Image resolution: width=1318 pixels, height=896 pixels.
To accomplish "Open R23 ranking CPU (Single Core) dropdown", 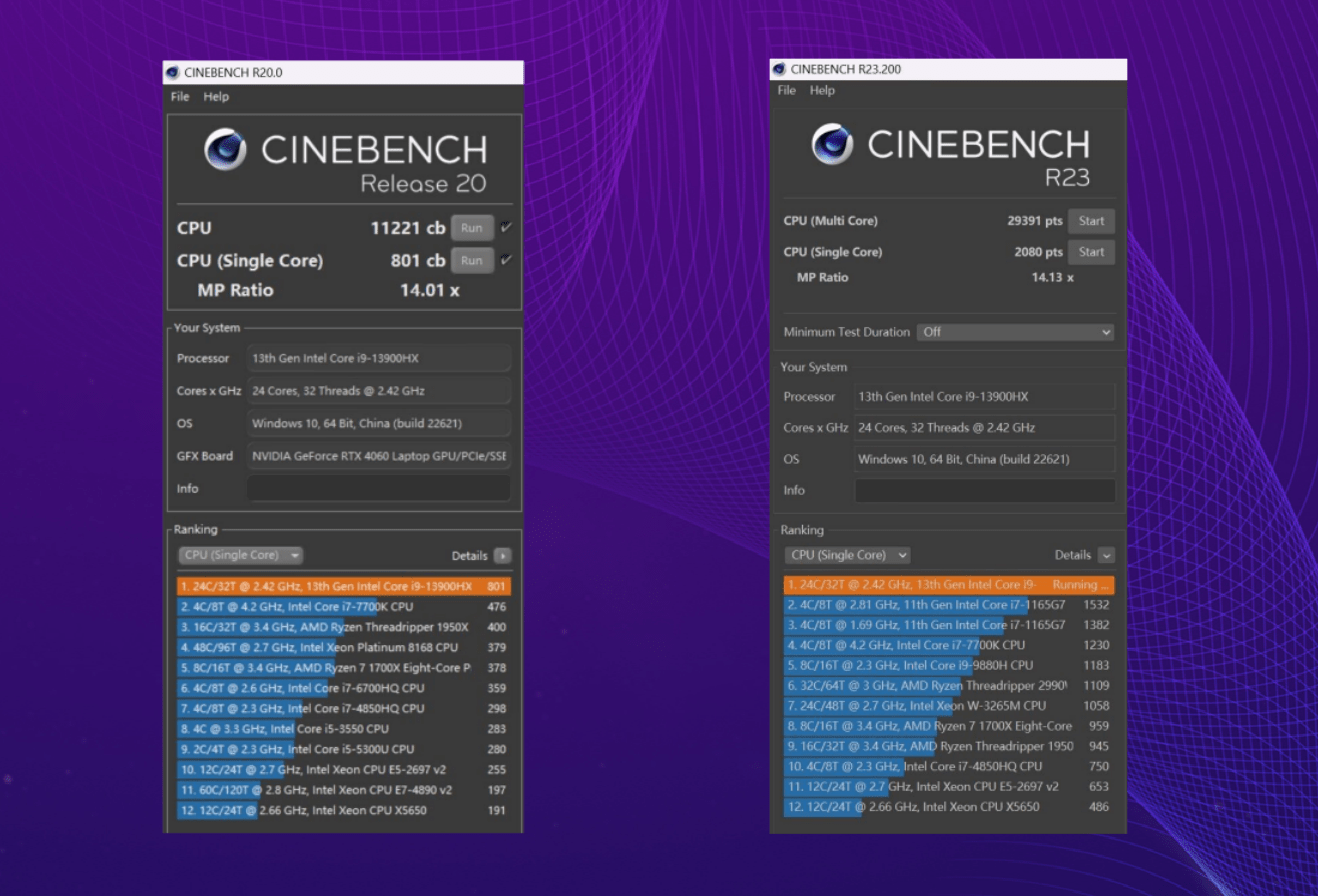I will pyautogui.click(x=847, y=555).
